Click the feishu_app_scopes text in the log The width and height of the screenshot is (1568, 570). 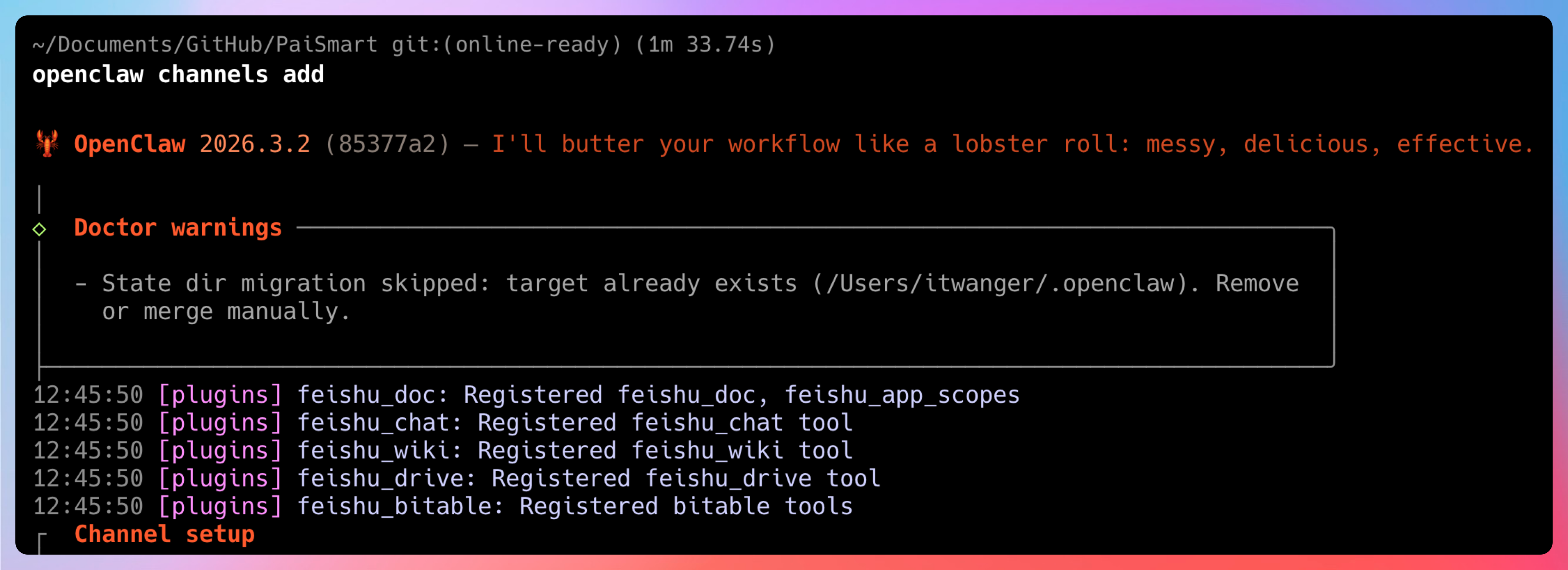click(x=902, y=395)
